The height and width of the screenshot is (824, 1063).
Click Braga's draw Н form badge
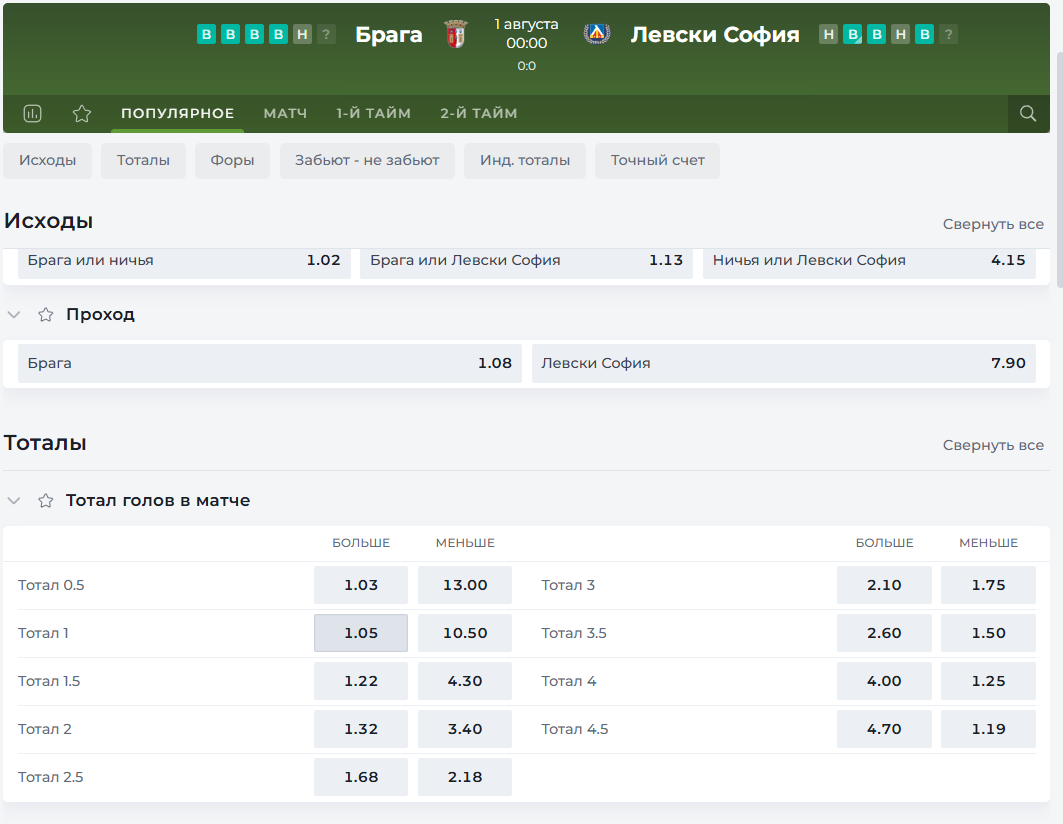click(x=302, y=34)
